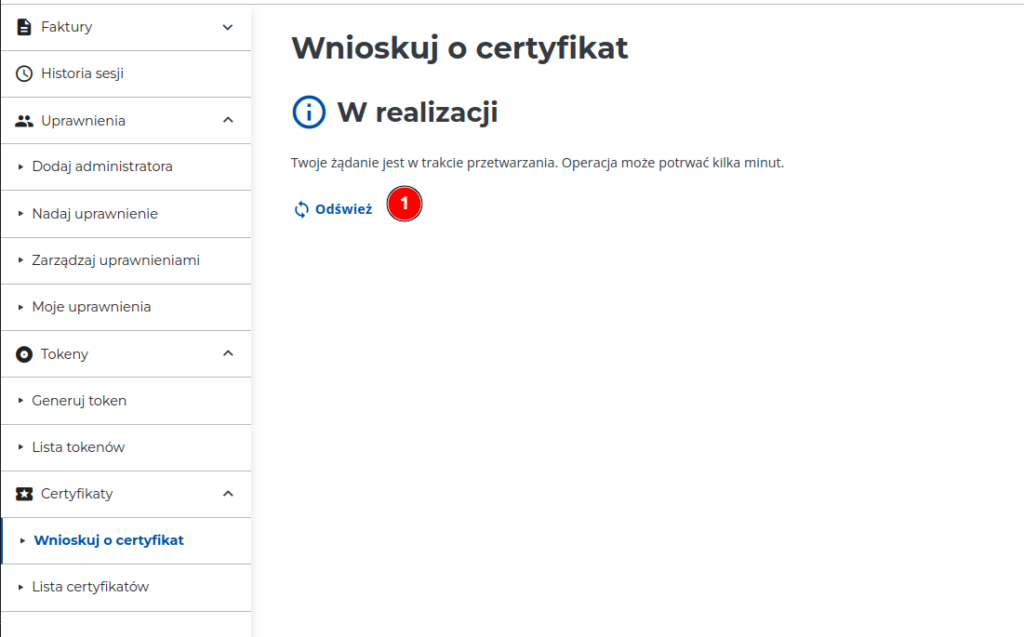Click the Faktury document icon
Viewport: 1024px width, 637px height.
25,27
